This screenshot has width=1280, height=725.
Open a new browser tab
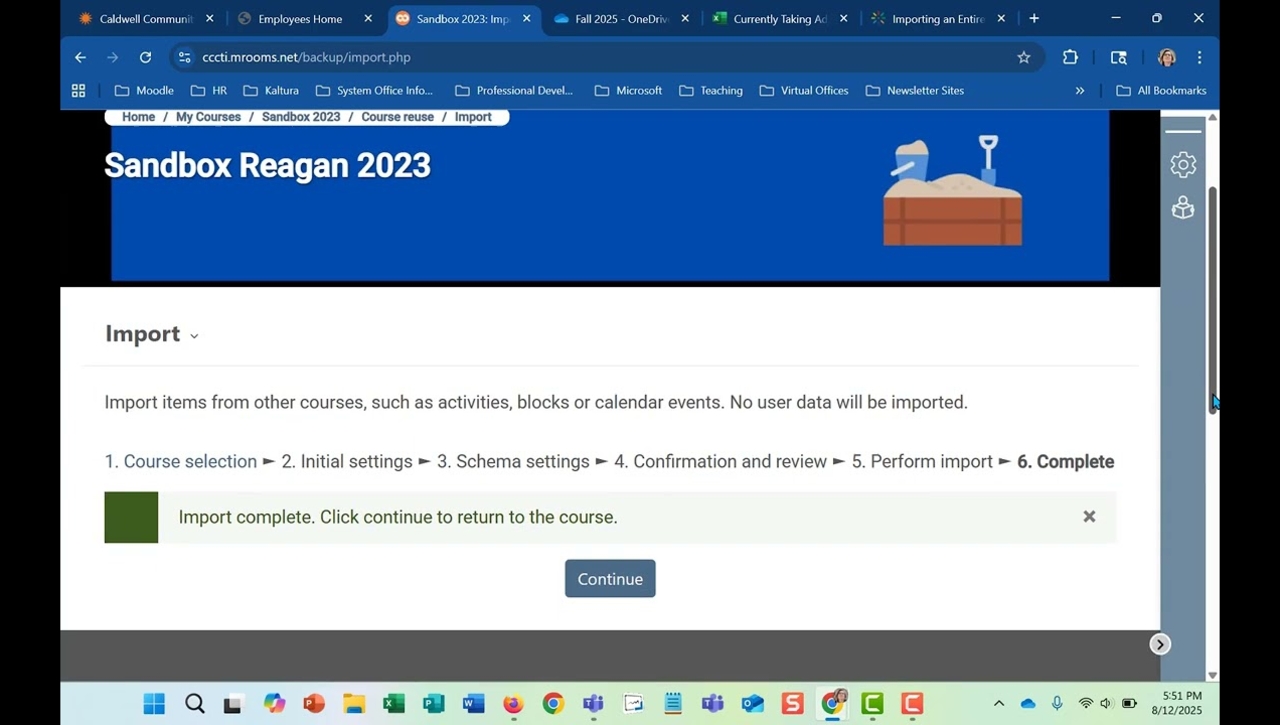1034,18
